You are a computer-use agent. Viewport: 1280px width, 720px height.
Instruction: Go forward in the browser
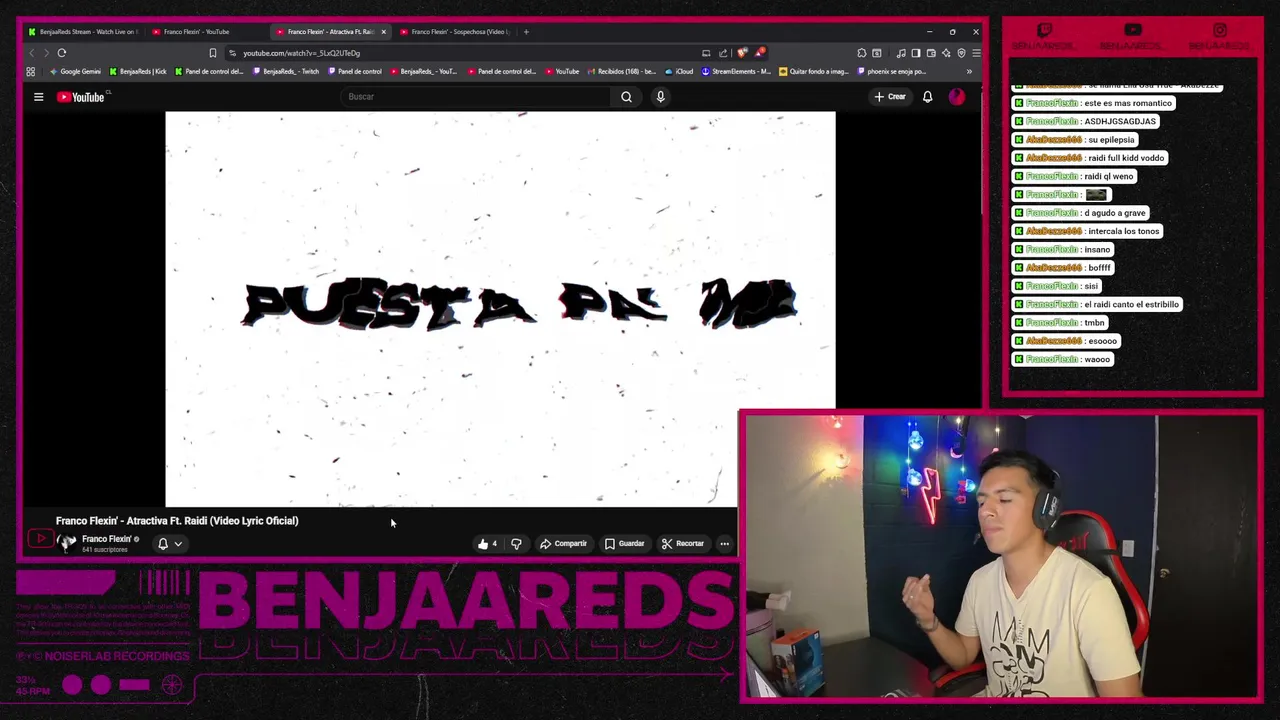tap(46, 53)
